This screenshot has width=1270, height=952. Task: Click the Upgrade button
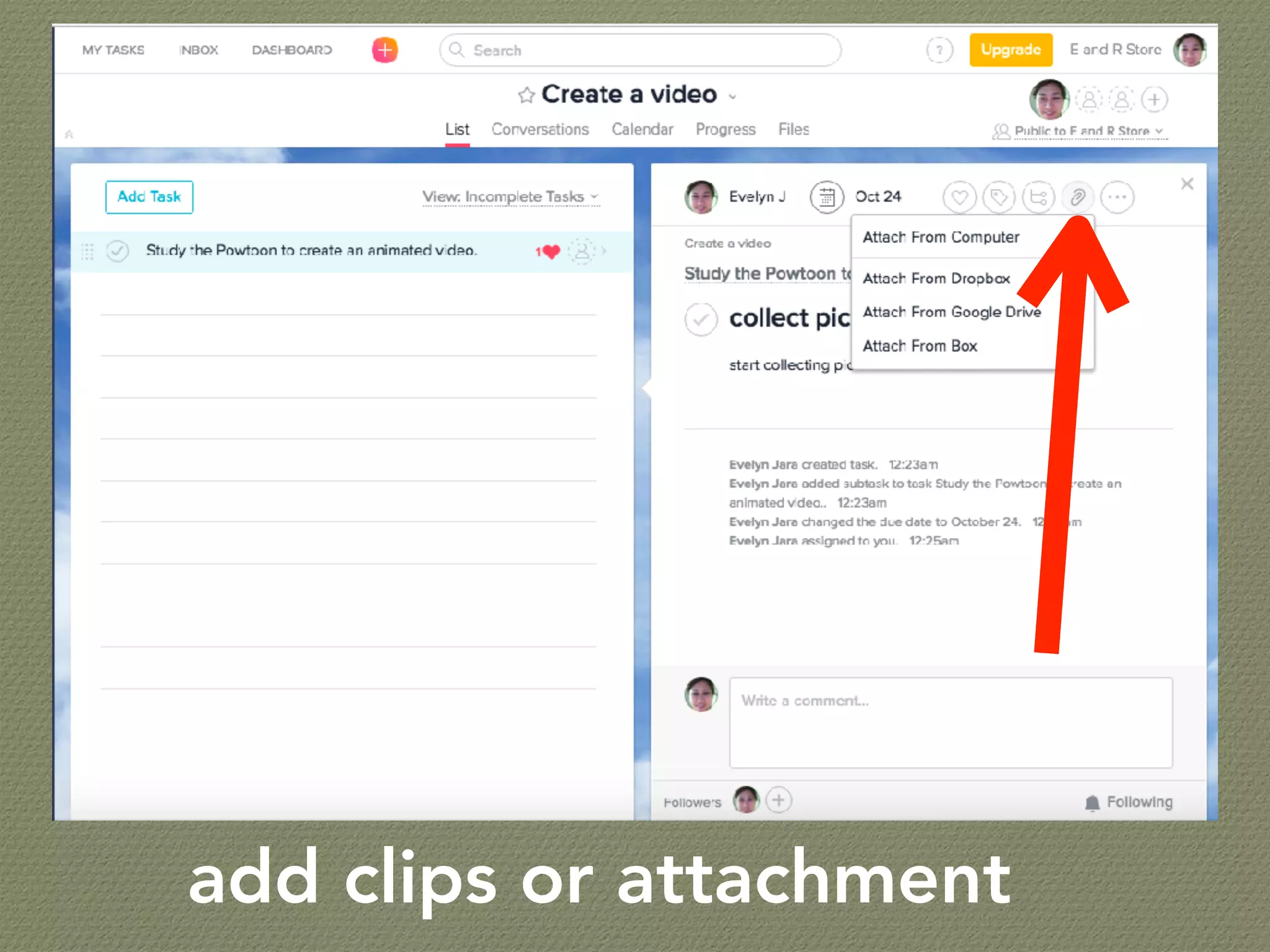point(1011,50)
